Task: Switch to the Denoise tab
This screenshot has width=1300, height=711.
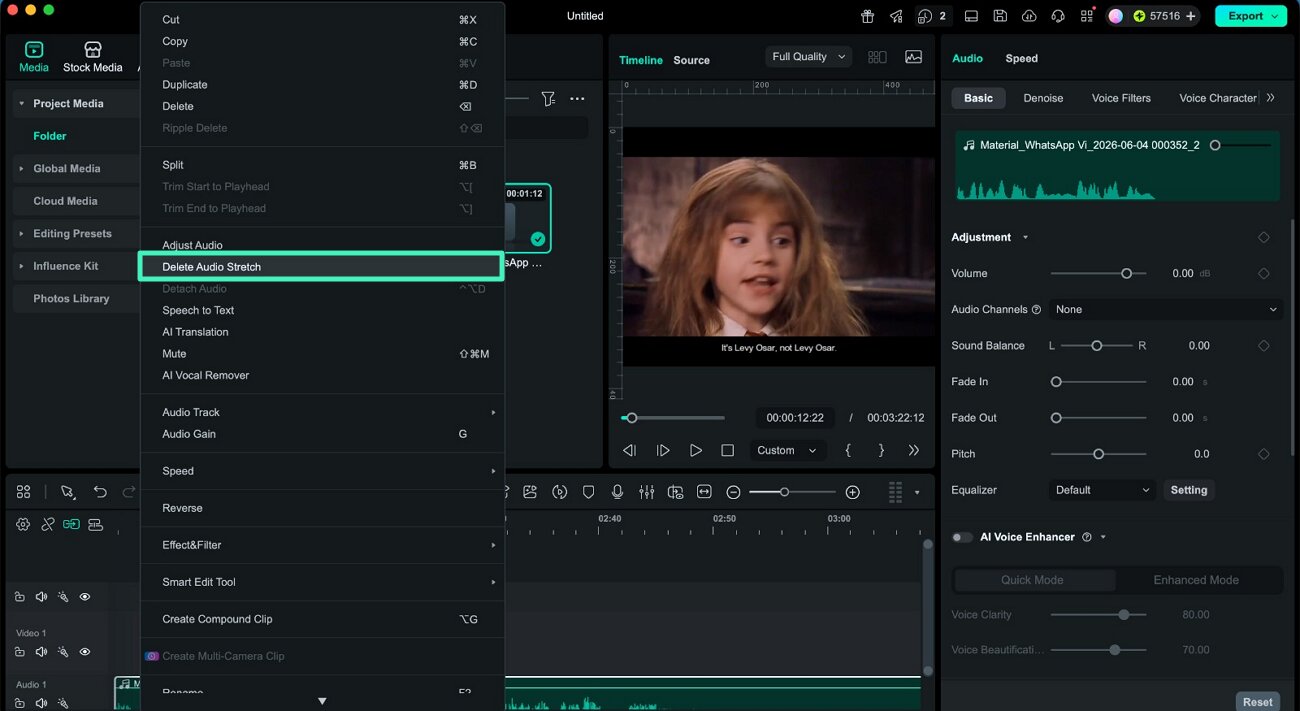Action: [1043, 98]
